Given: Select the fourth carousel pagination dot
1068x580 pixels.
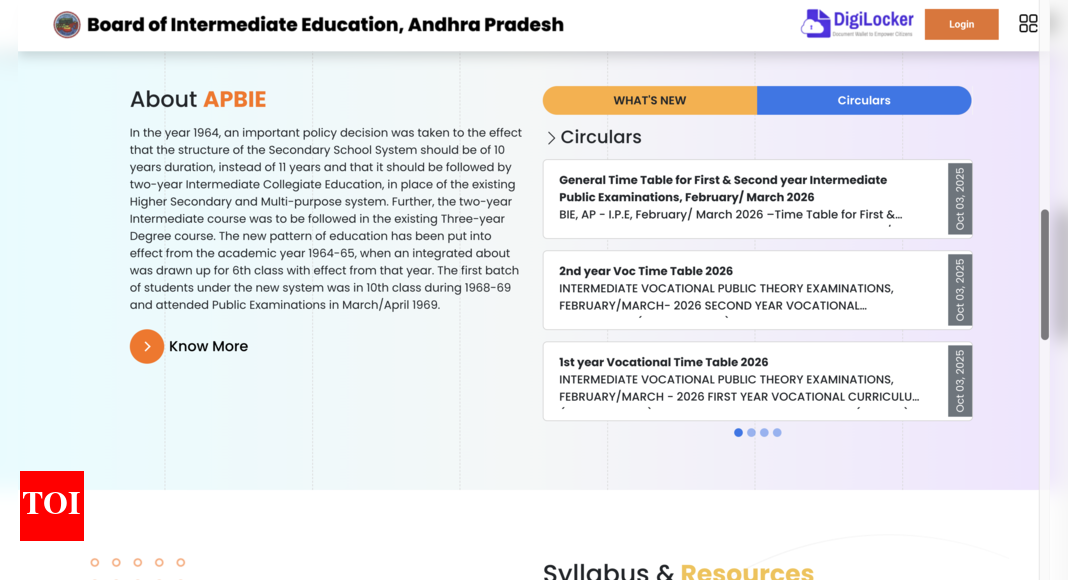Looking at the screenshot, I should click(x=777, y=433).
